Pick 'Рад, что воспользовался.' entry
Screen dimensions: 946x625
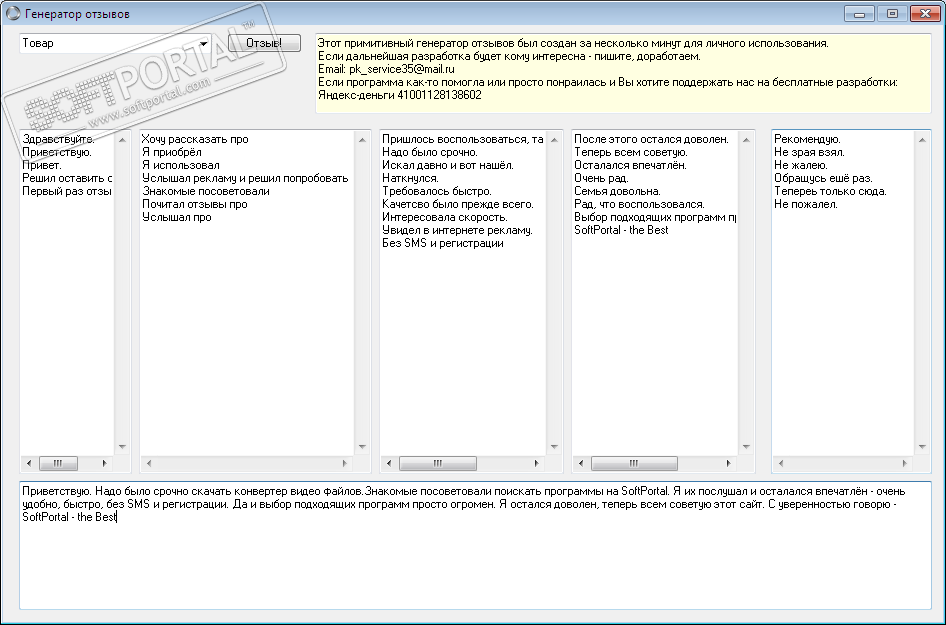point(640,205)
